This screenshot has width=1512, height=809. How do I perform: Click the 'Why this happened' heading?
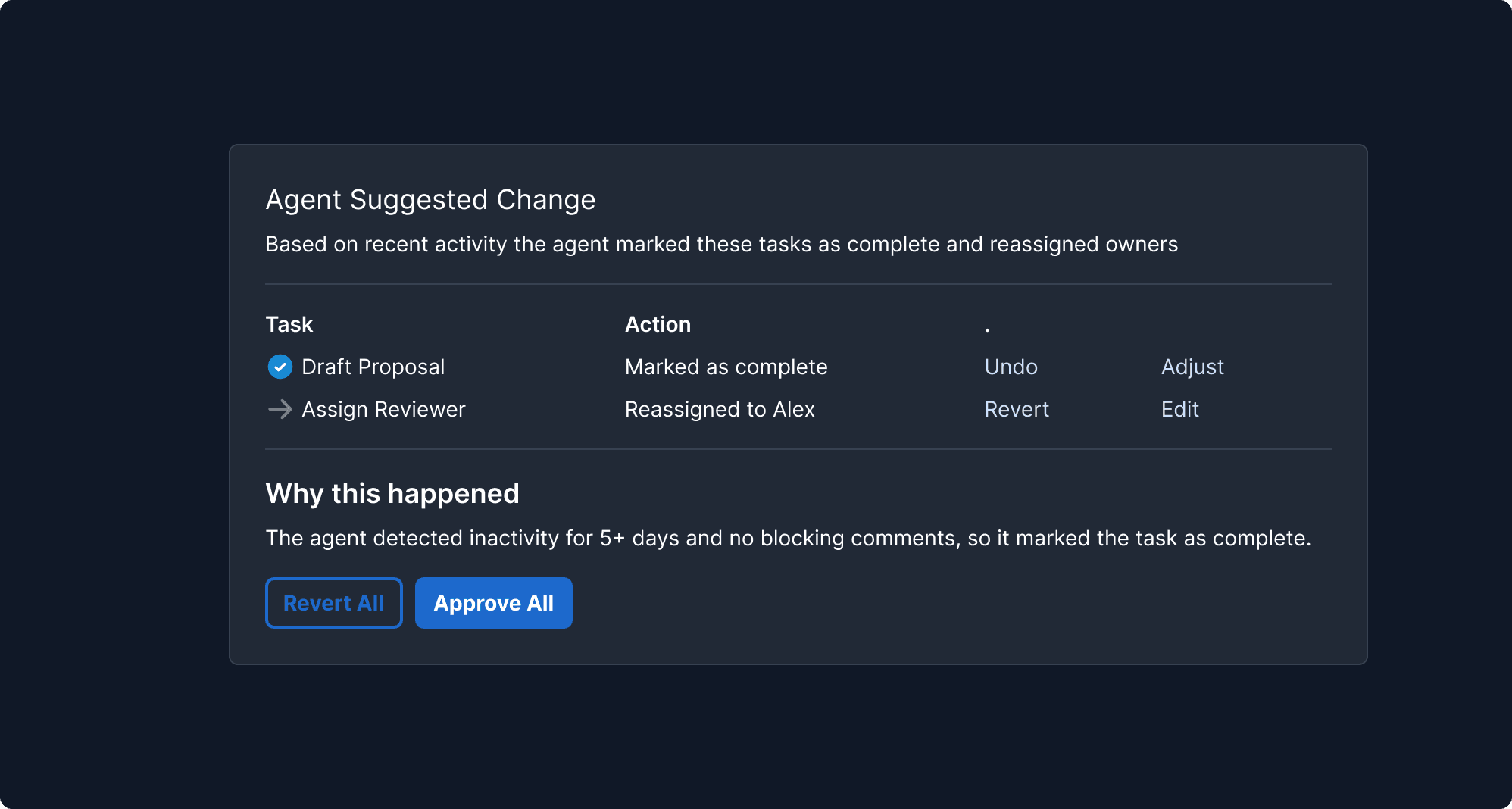coord(392,494)
